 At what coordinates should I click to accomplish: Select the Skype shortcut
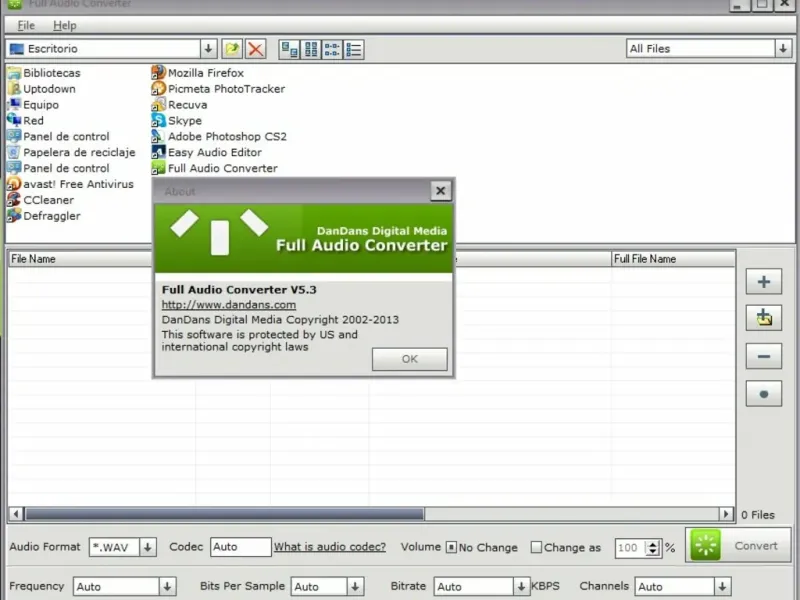click(177, 120)
